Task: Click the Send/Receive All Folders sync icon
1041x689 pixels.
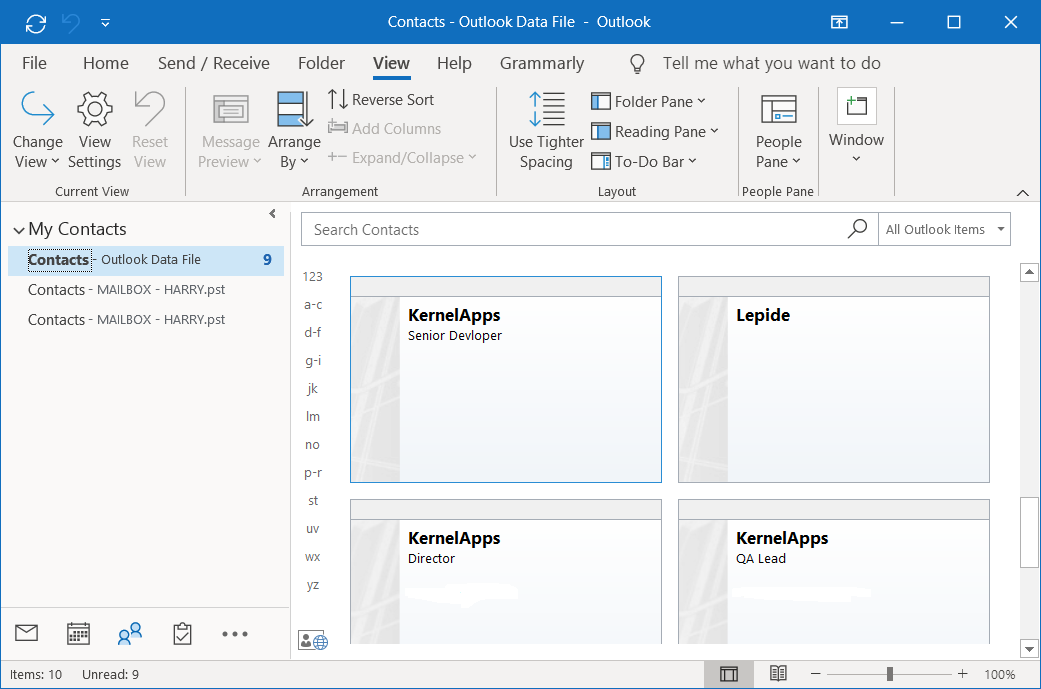Action: point(36,23)
